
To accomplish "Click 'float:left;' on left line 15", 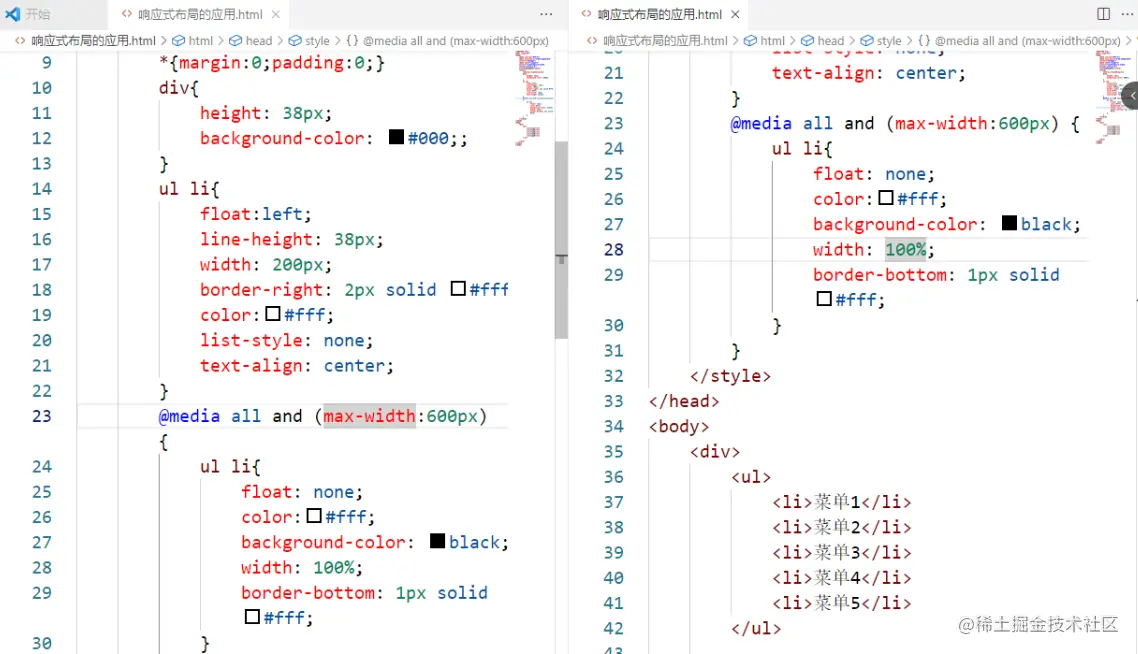I will coord(255,214).
